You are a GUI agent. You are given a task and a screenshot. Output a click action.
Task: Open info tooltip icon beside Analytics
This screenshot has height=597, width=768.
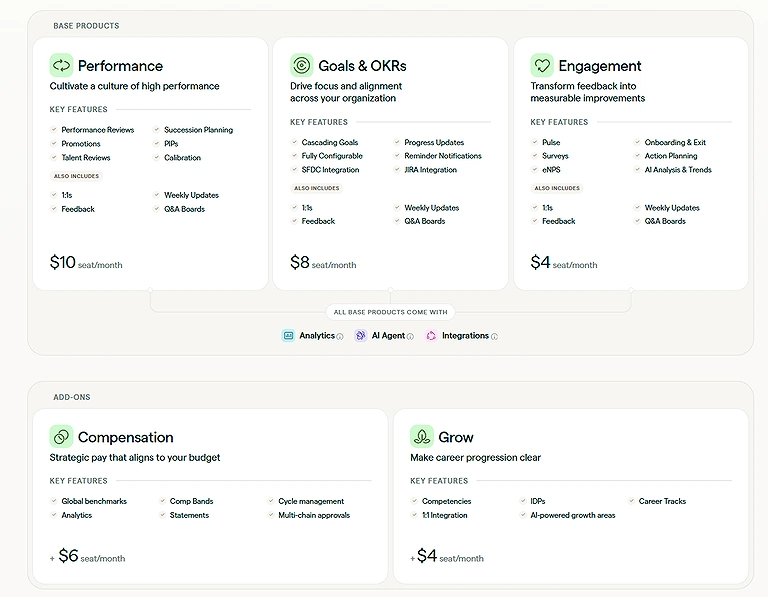(x=340, y=336)
